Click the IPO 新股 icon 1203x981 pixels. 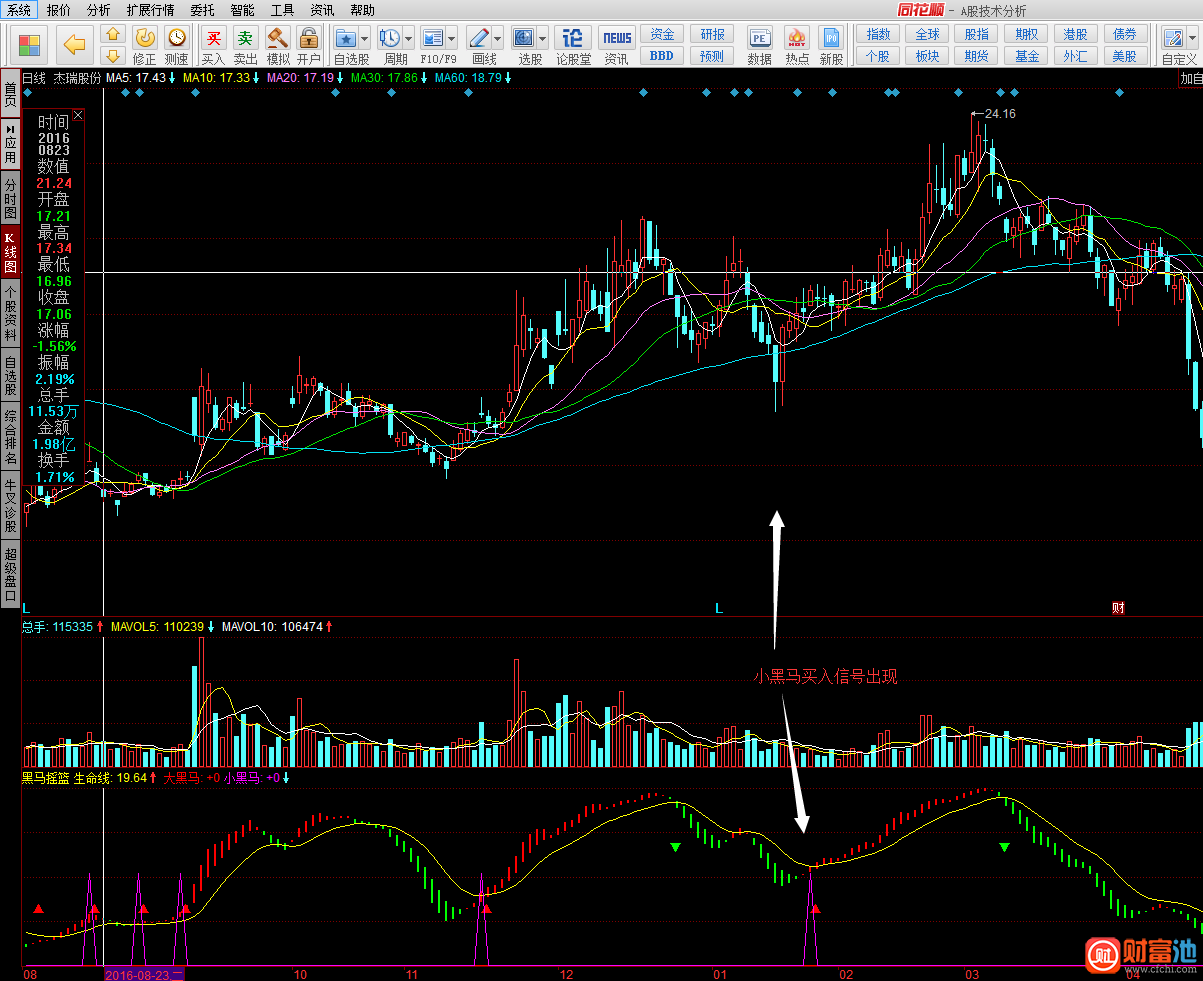pos(831,38)
